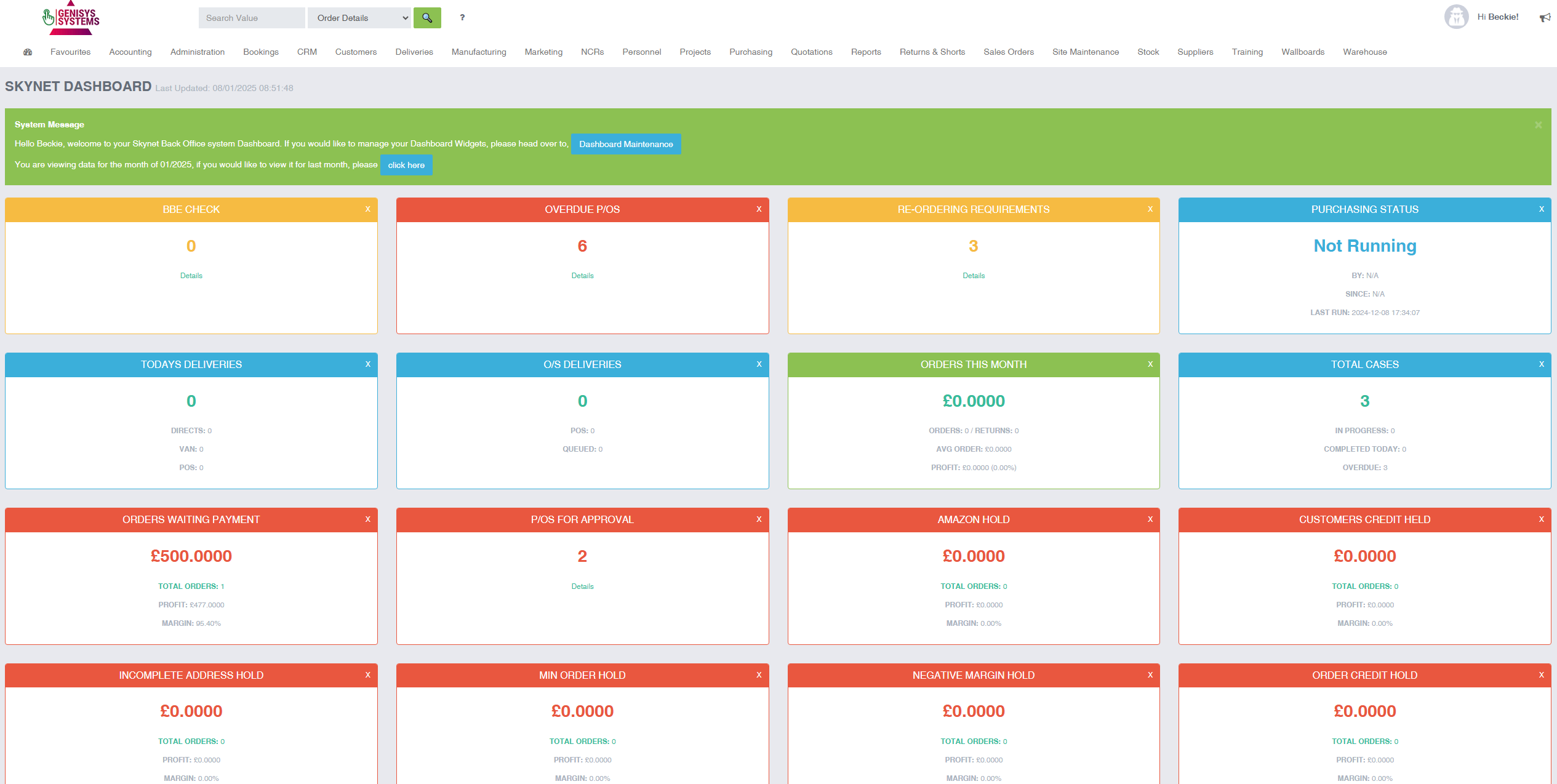
Task: Click the green magnifier search button
Action: coord(427,18)
